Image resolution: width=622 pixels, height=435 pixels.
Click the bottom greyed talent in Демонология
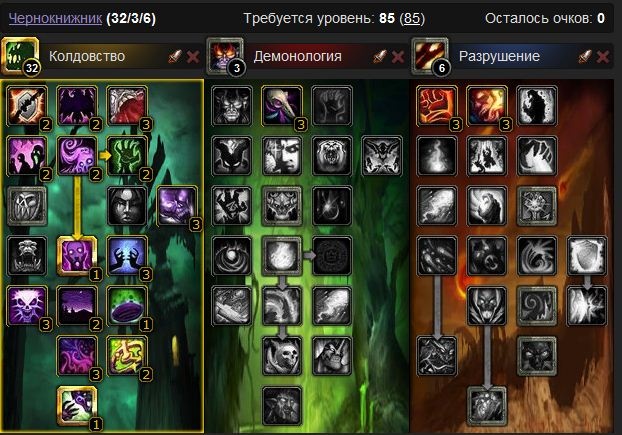(282, 406)
